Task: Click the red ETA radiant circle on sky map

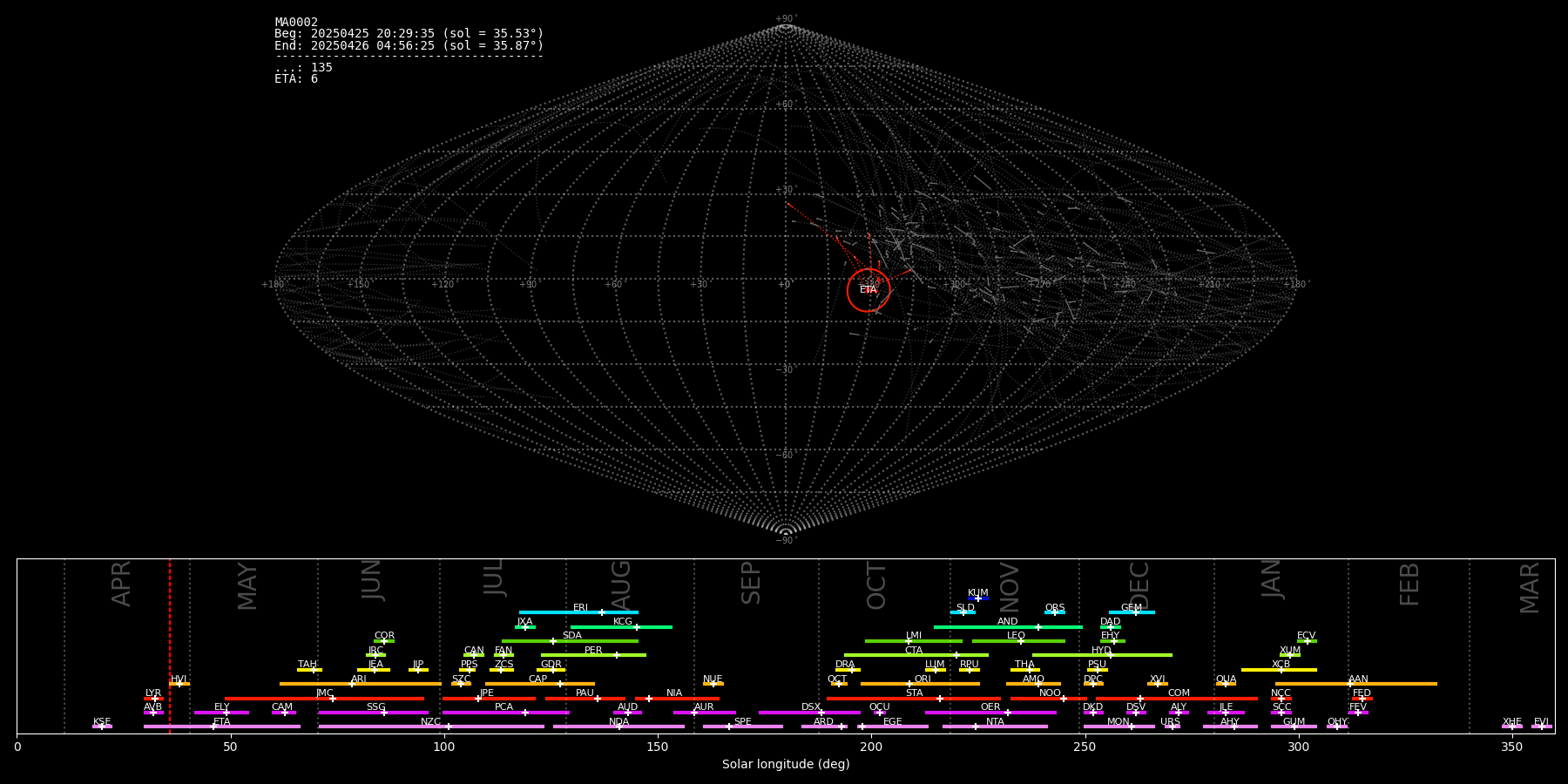Action: pos(868,290)
